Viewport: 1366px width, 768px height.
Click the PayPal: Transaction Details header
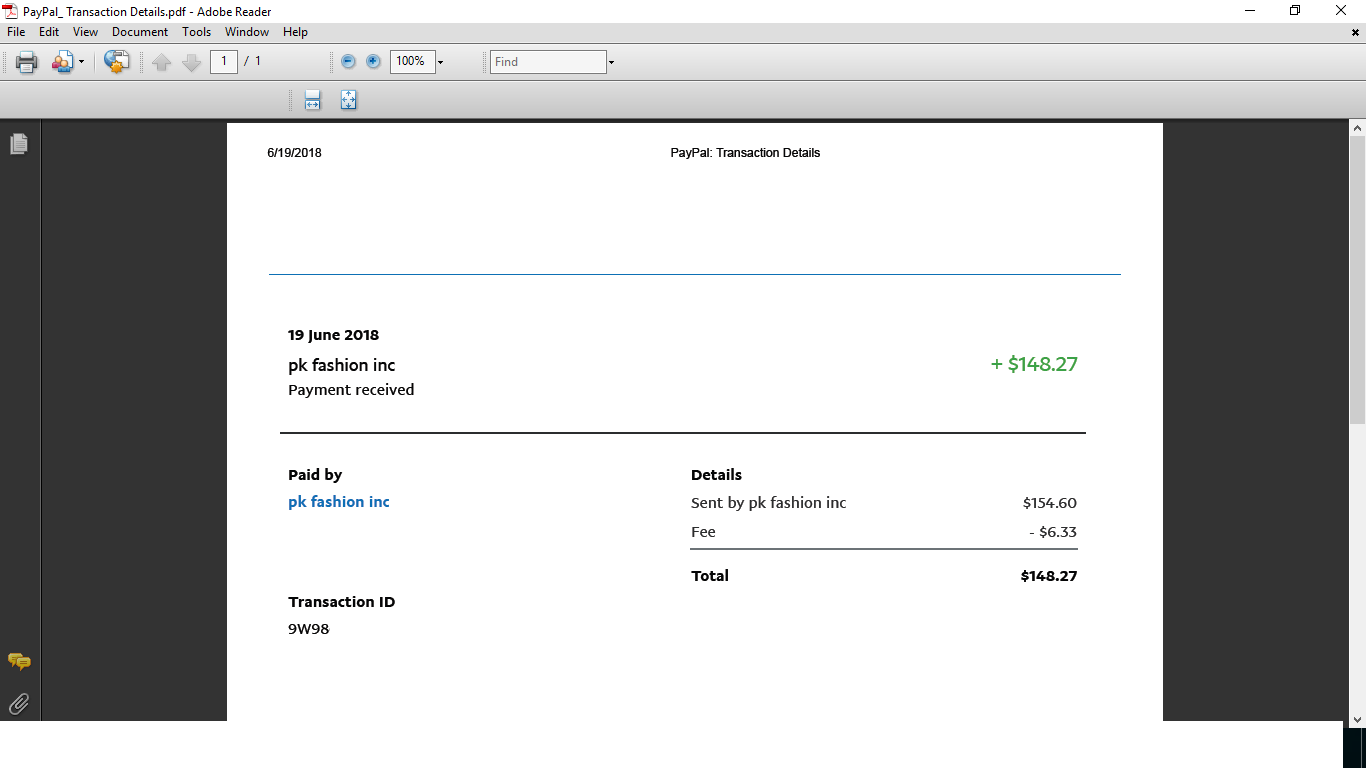click(x=745, y=153)
